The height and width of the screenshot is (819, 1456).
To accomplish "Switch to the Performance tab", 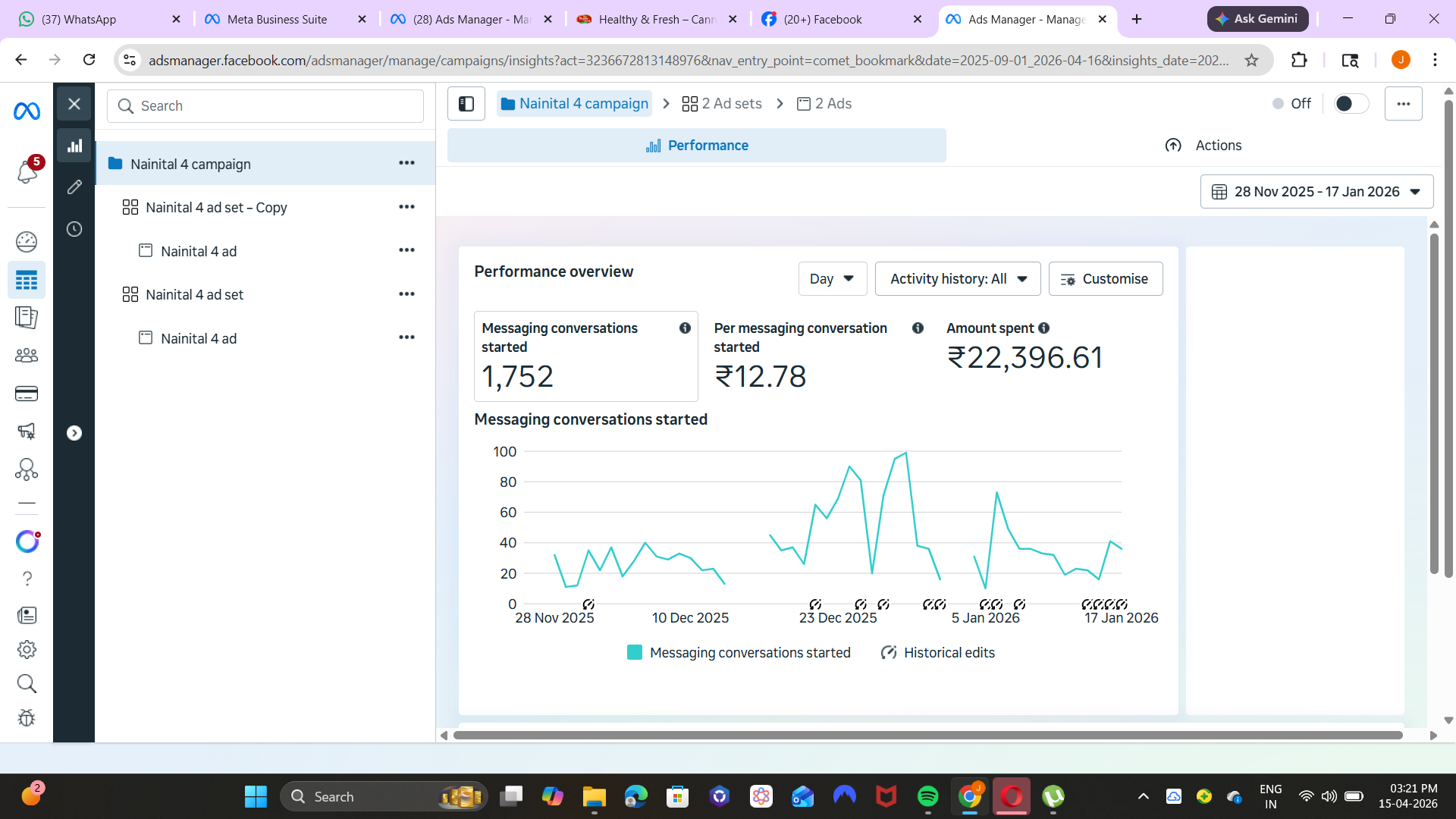I will [696, 146].
